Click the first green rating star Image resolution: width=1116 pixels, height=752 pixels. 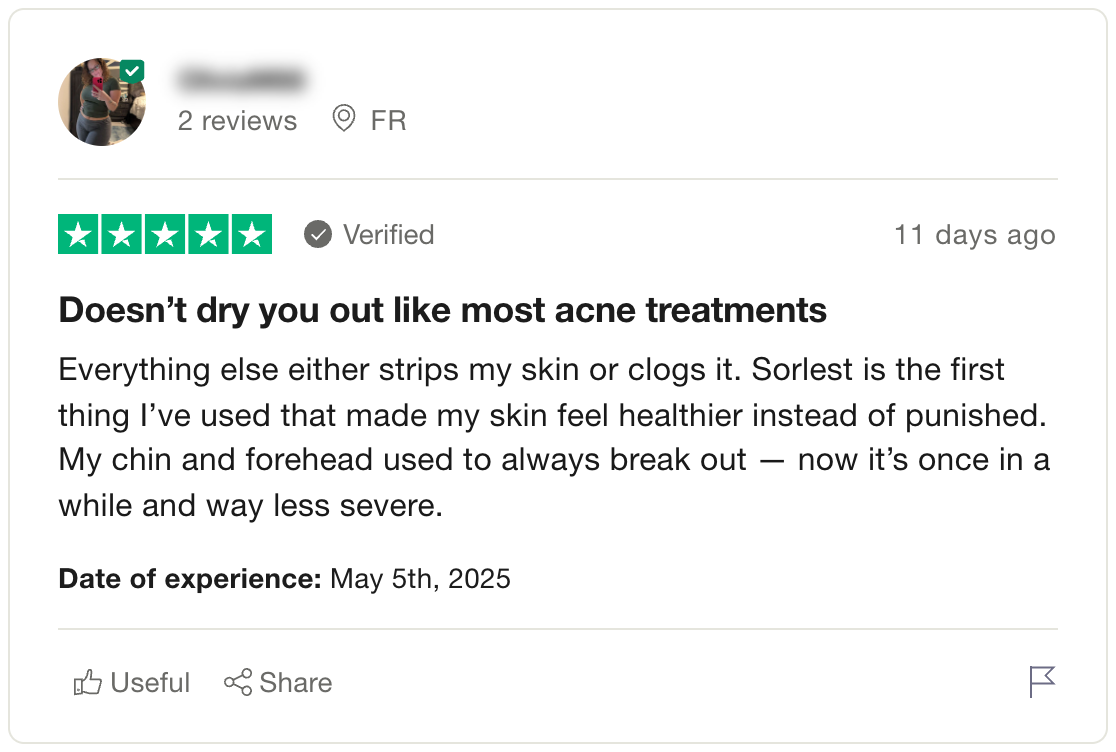[78, 234]
